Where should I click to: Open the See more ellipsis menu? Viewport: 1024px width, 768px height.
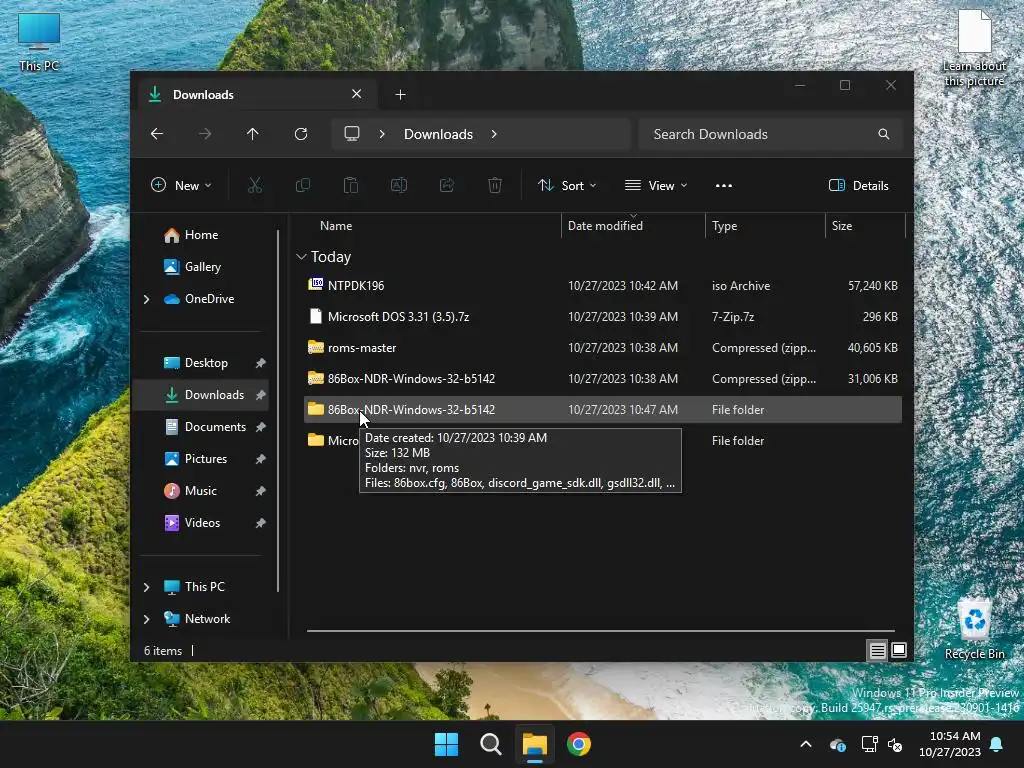coord(724,185)
